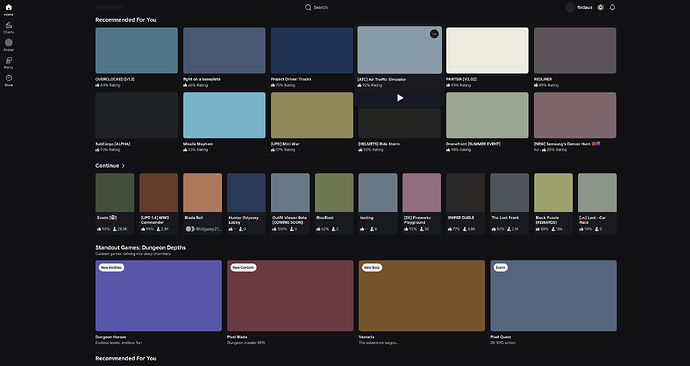This screenshot has height=366, width=690.
Task: Open the Vesteria featured card
Action: (422, 296)
